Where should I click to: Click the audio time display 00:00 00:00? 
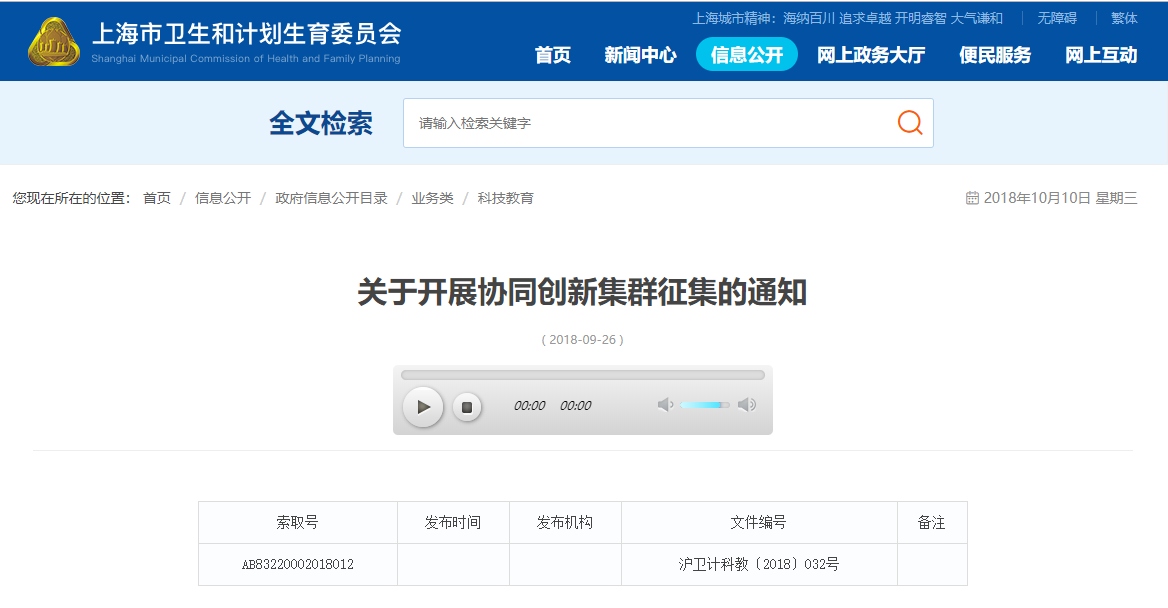click(552, 405)
